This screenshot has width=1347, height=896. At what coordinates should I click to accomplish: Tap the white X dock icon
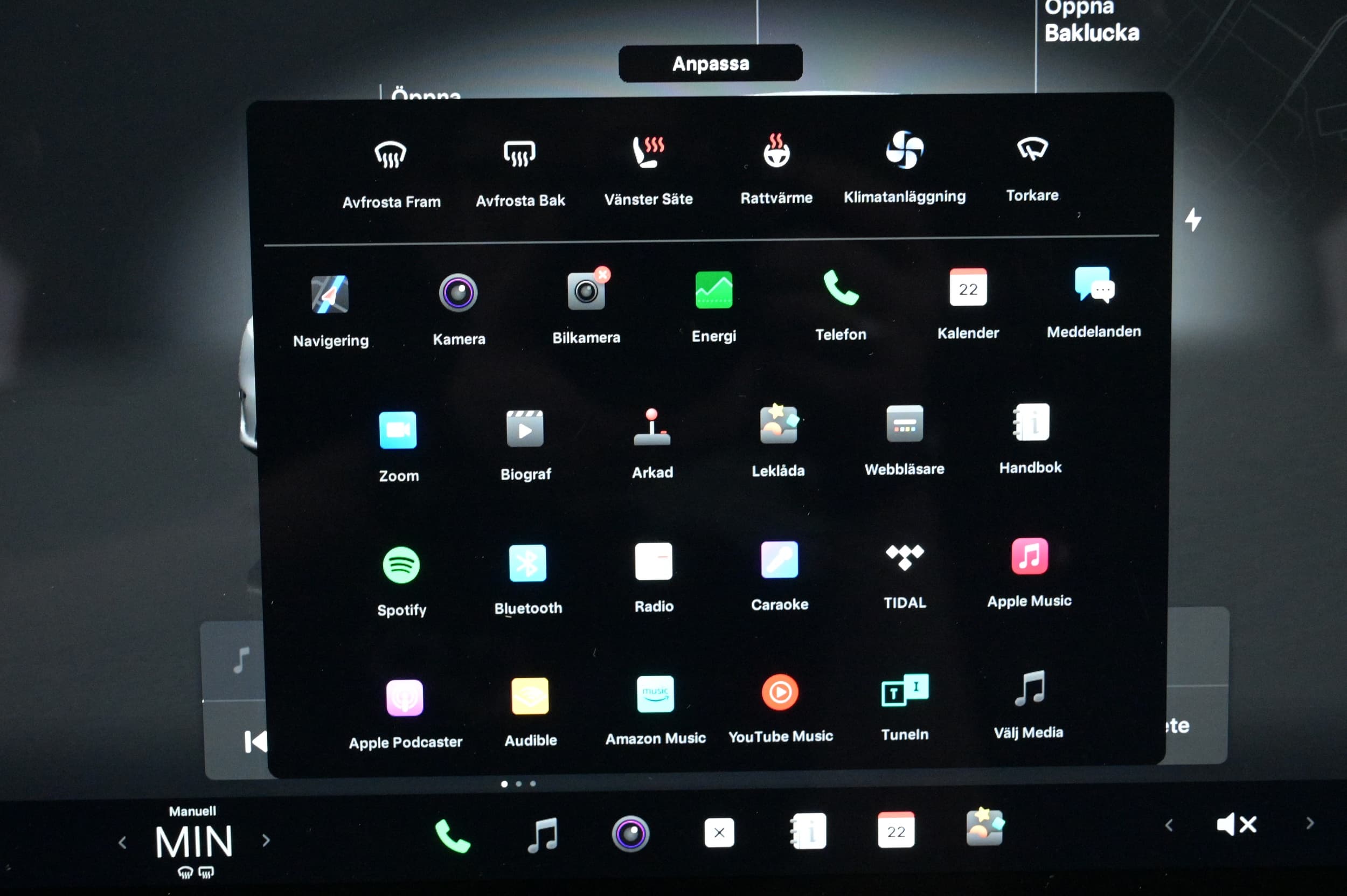(x=719, y=832)
